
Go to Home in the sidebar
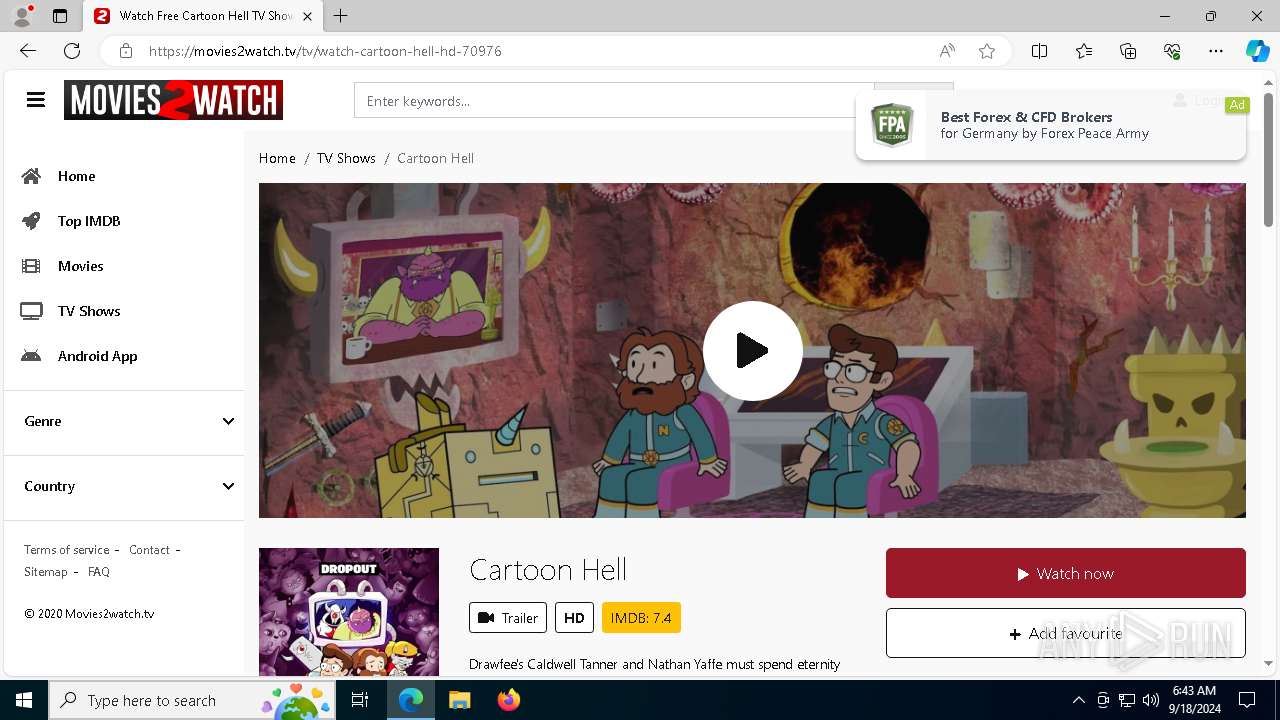tap(76, 176)
